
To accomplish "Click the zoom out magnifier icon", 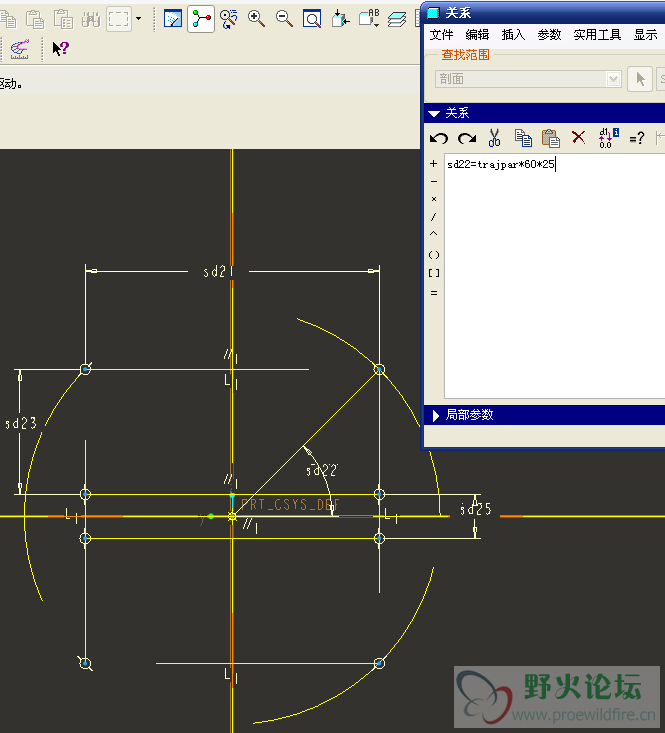I will [284, 19].
